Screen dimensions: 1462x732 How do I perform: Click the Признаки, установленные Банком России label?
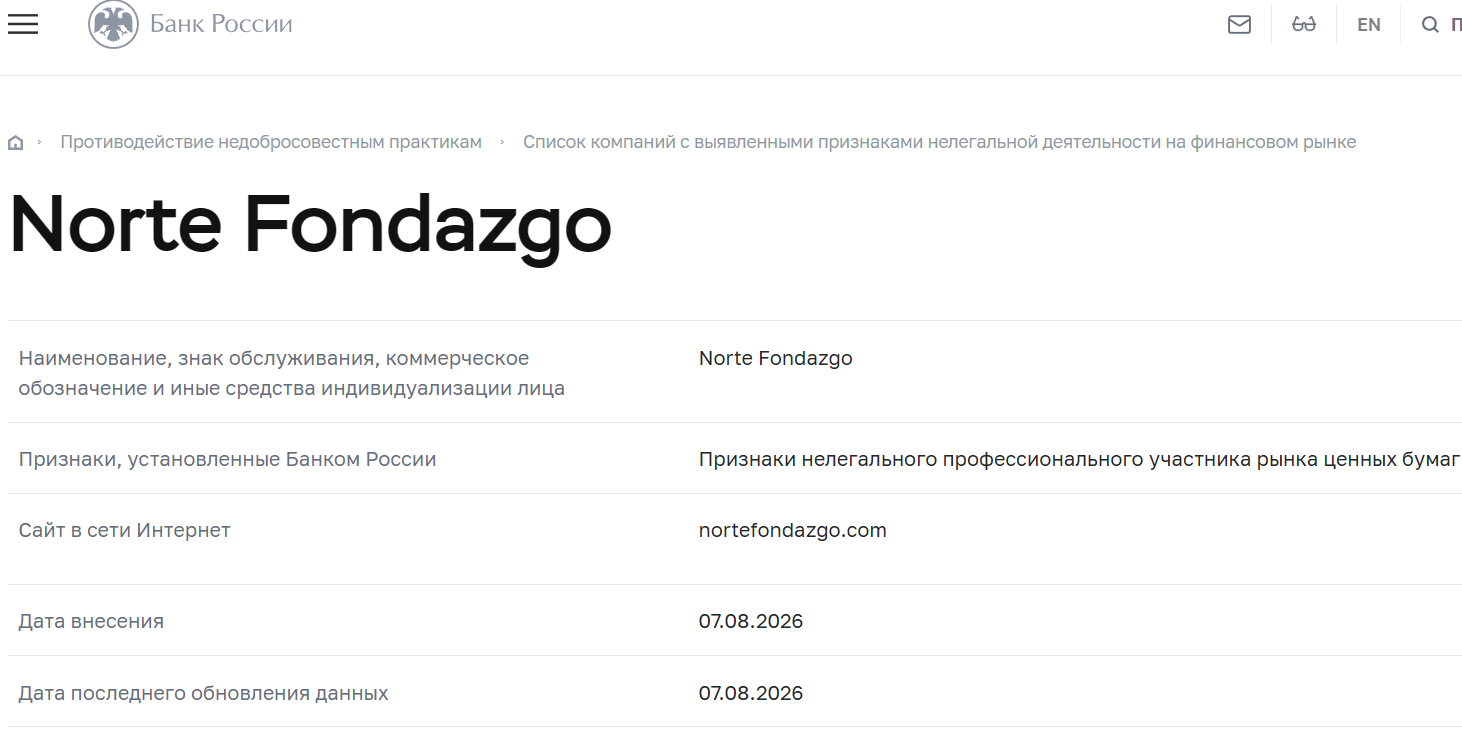pyautogui.click(x=227, y=459)
